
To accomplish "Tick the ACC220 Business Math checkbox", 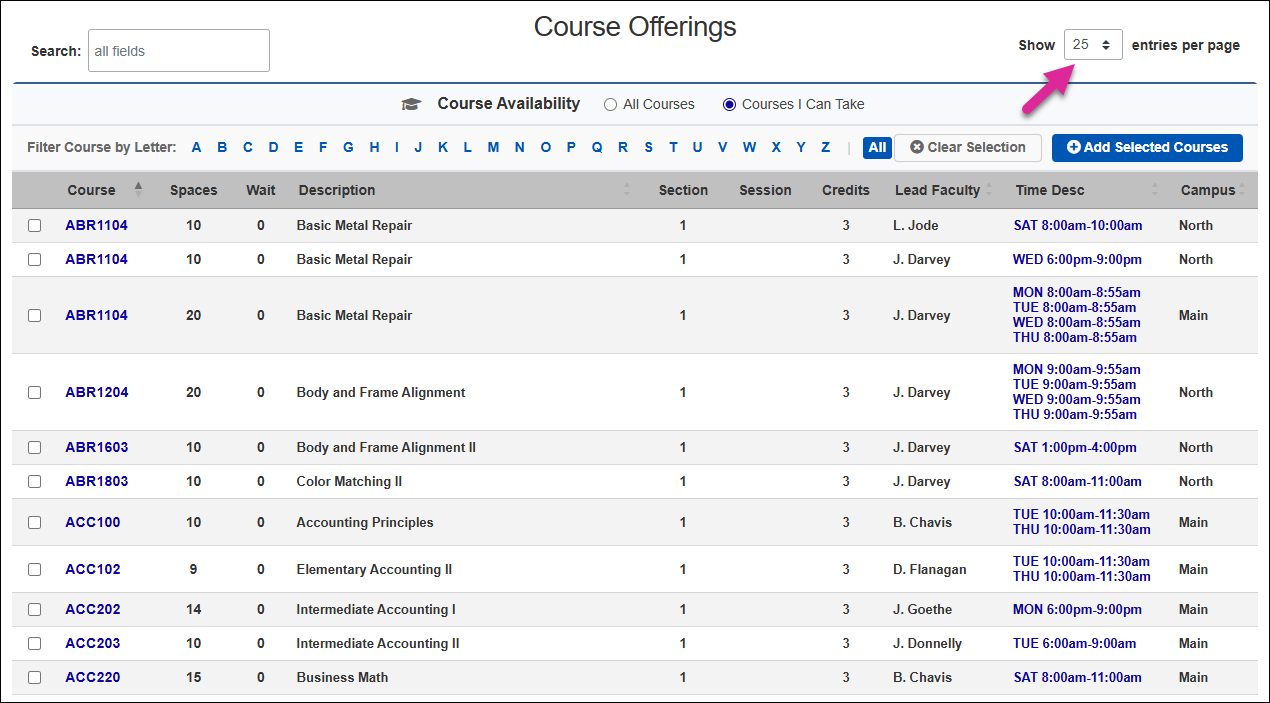I will [34, 677].
